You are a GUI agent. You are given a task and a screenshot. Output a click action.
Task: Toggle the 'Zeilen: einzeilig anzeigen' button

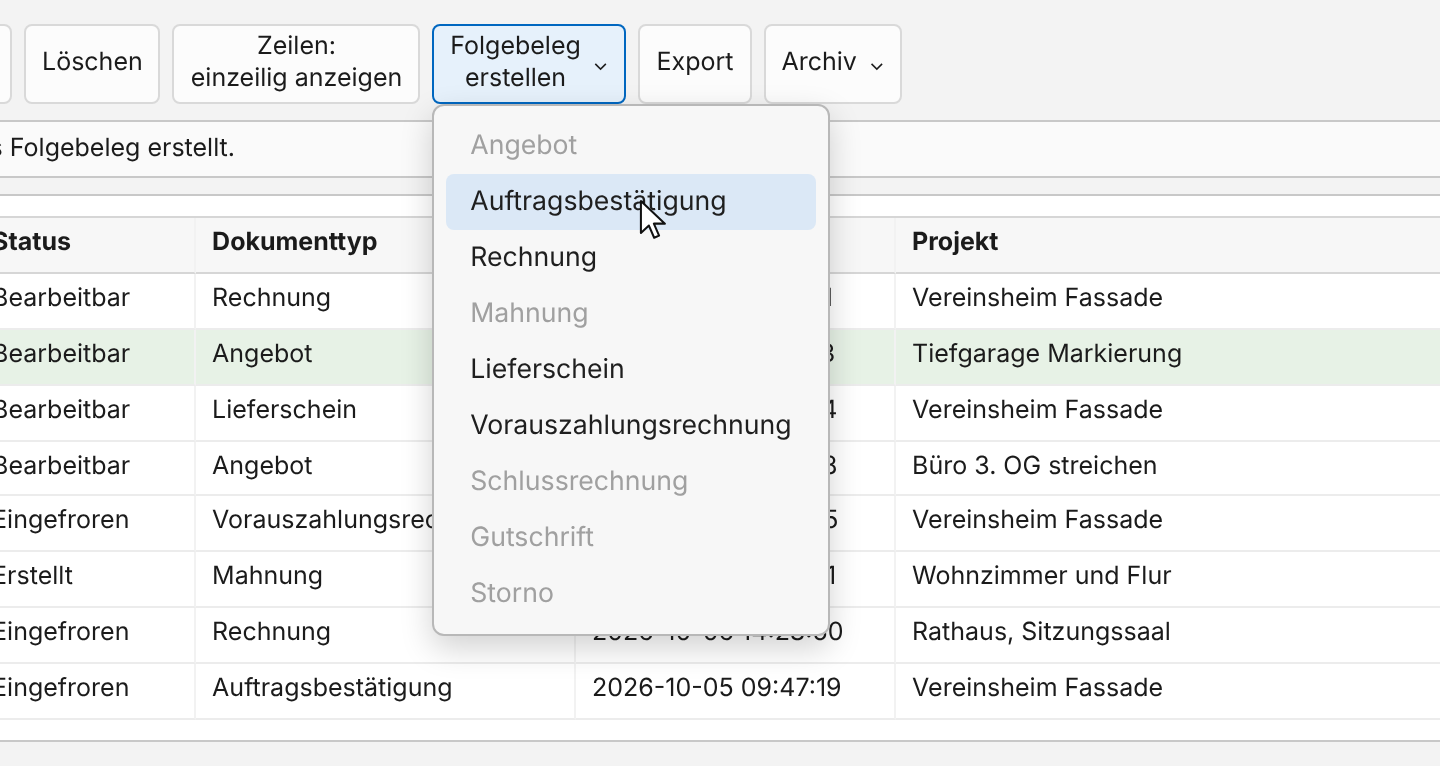point(296,63)
